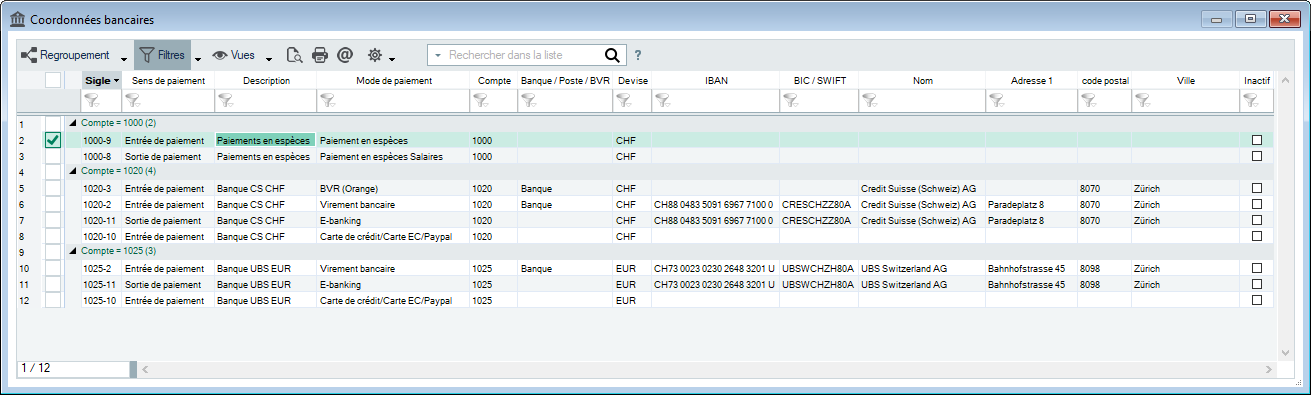
Task: Click the filter funnel under Mode de paiement
Action: [x=329, y=99]
